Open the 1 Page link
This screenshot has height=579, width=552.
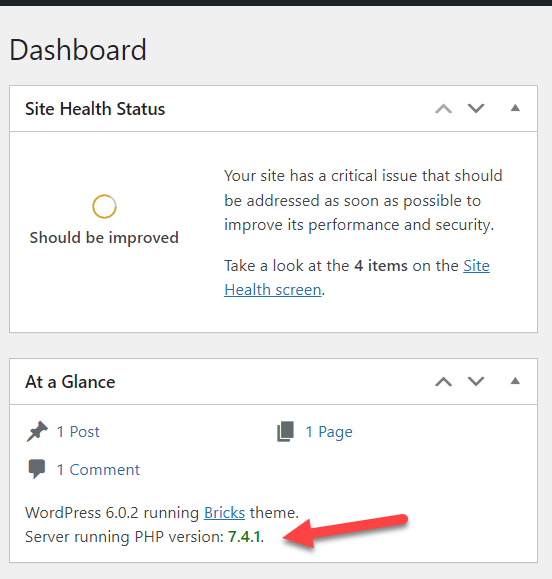tap(329, 432)
